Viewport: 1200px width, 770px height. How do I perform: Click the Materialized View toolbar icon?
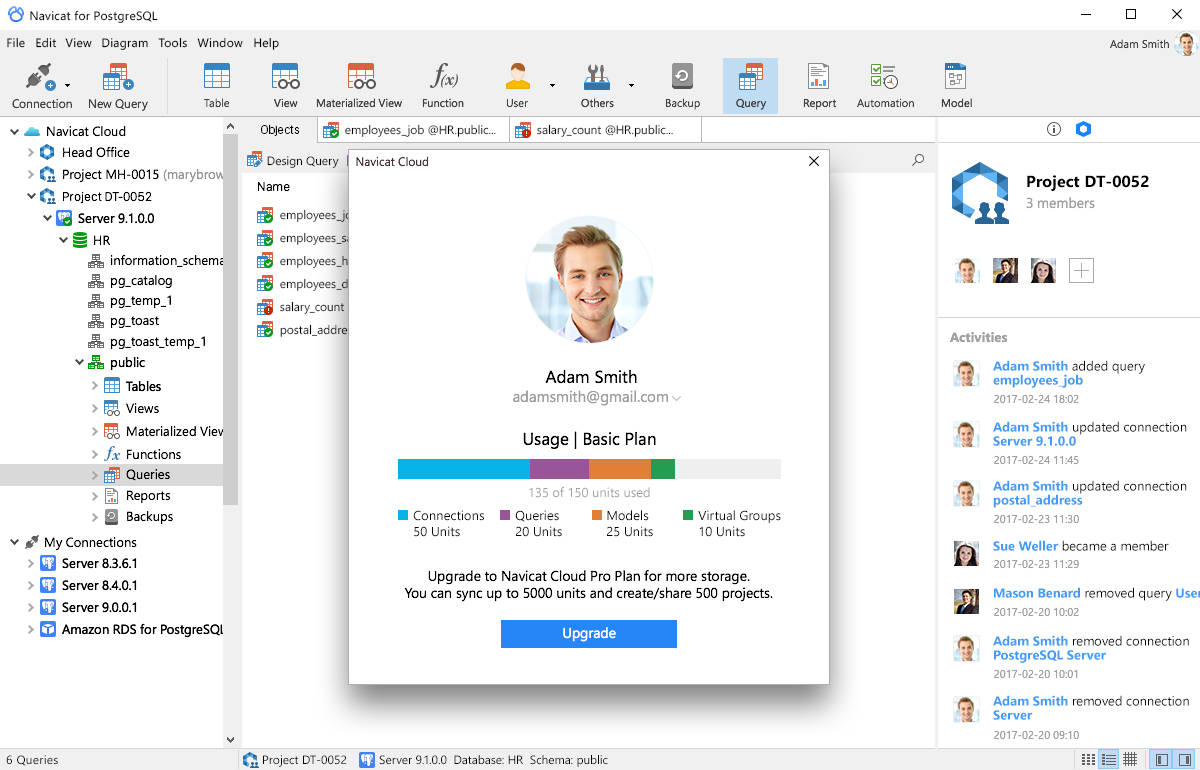pos(359,86)
